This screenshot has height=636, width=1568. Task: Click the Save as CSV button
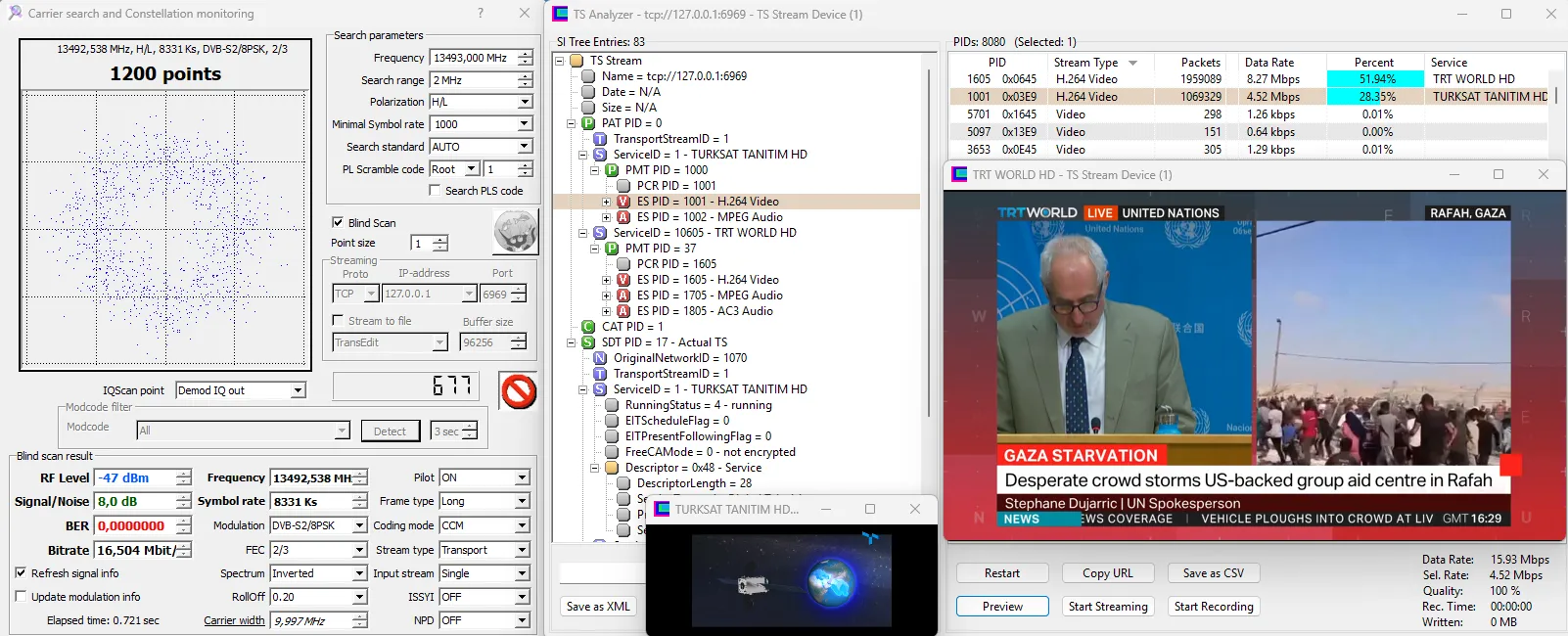[1213, 573]
